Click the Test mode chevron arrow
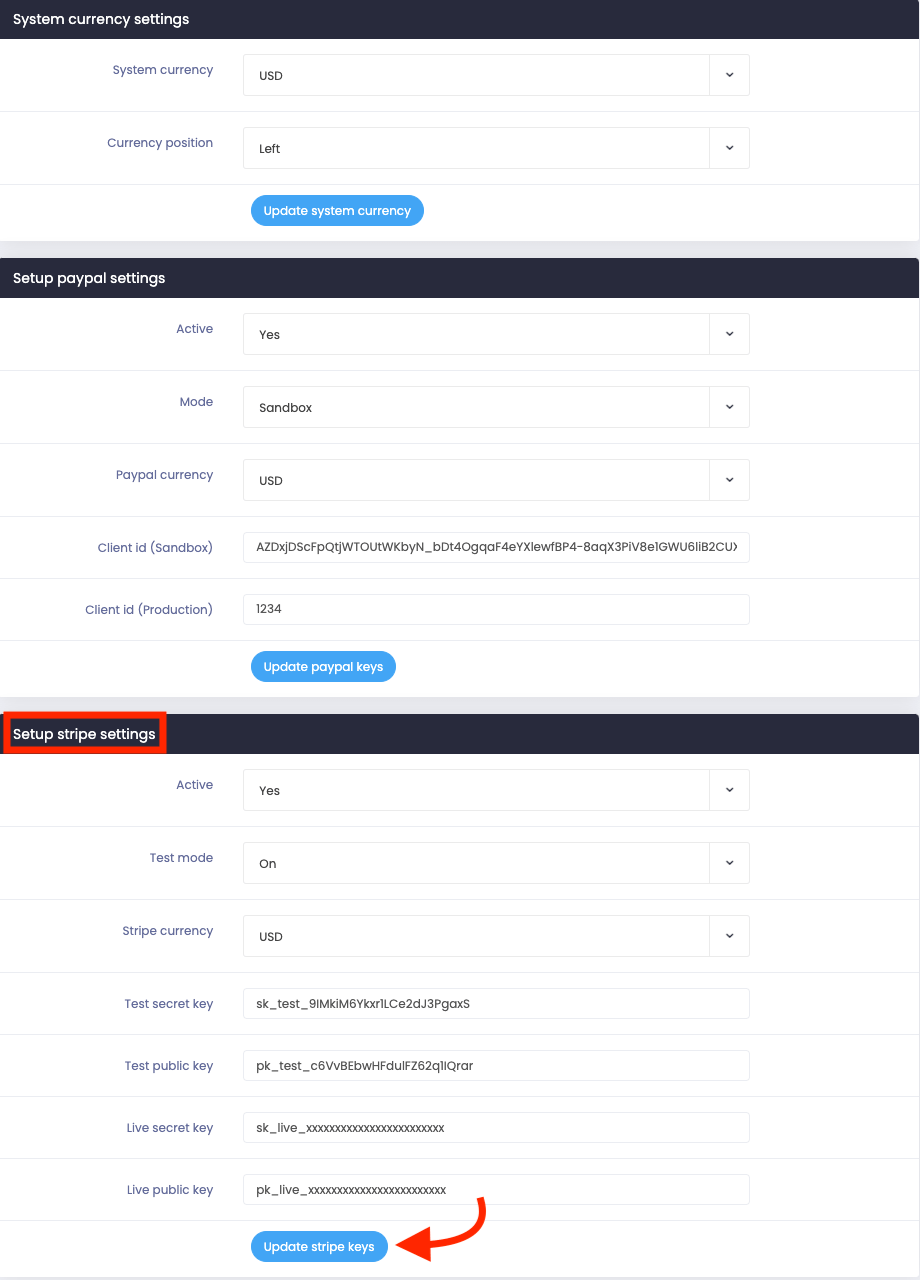The image size is (920, 1280). pos(729,863)
